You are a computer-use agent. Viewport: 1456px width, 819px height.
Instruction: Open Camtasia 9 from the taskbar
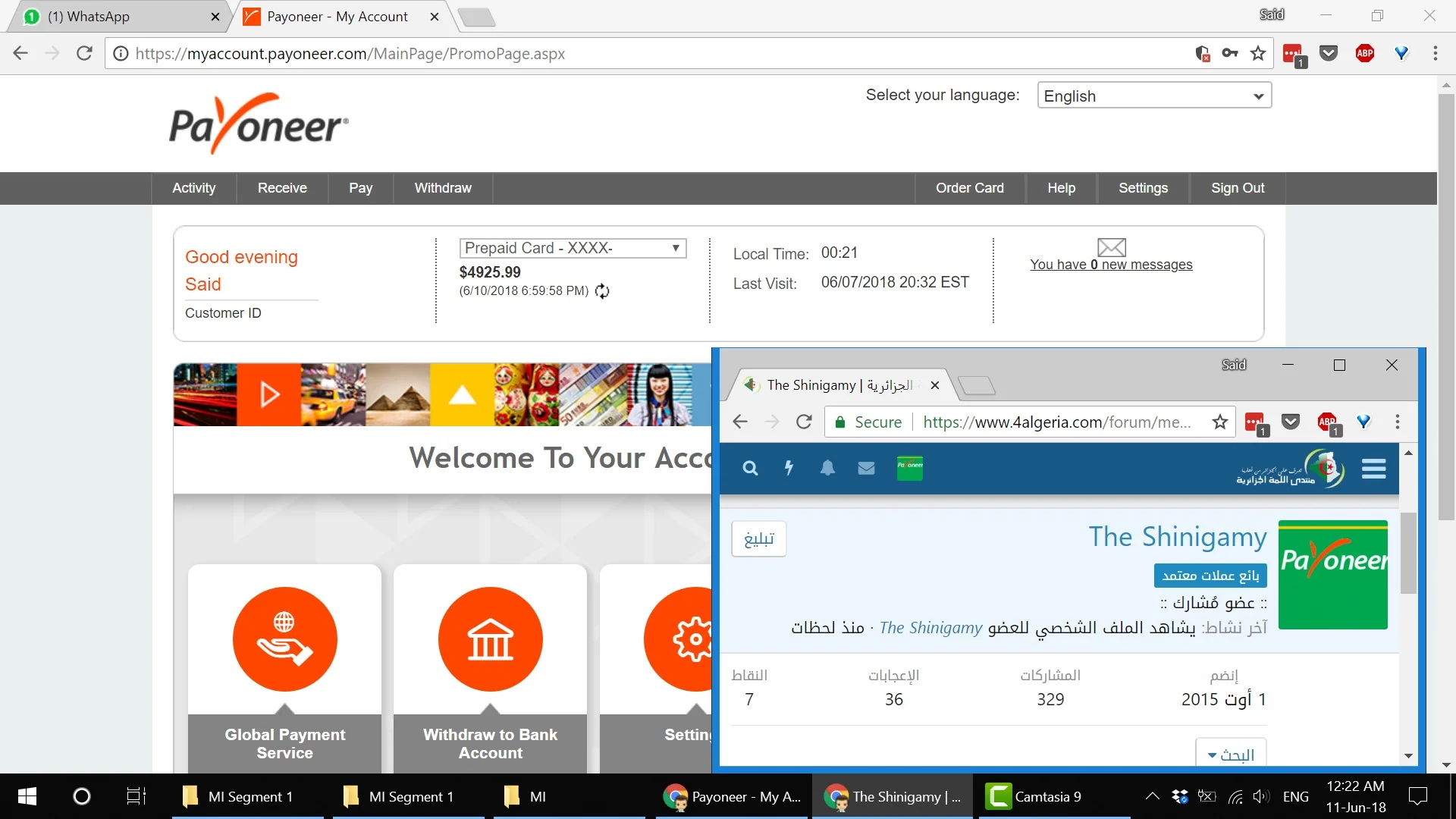pyautogui.click(x=1034, y=796)
